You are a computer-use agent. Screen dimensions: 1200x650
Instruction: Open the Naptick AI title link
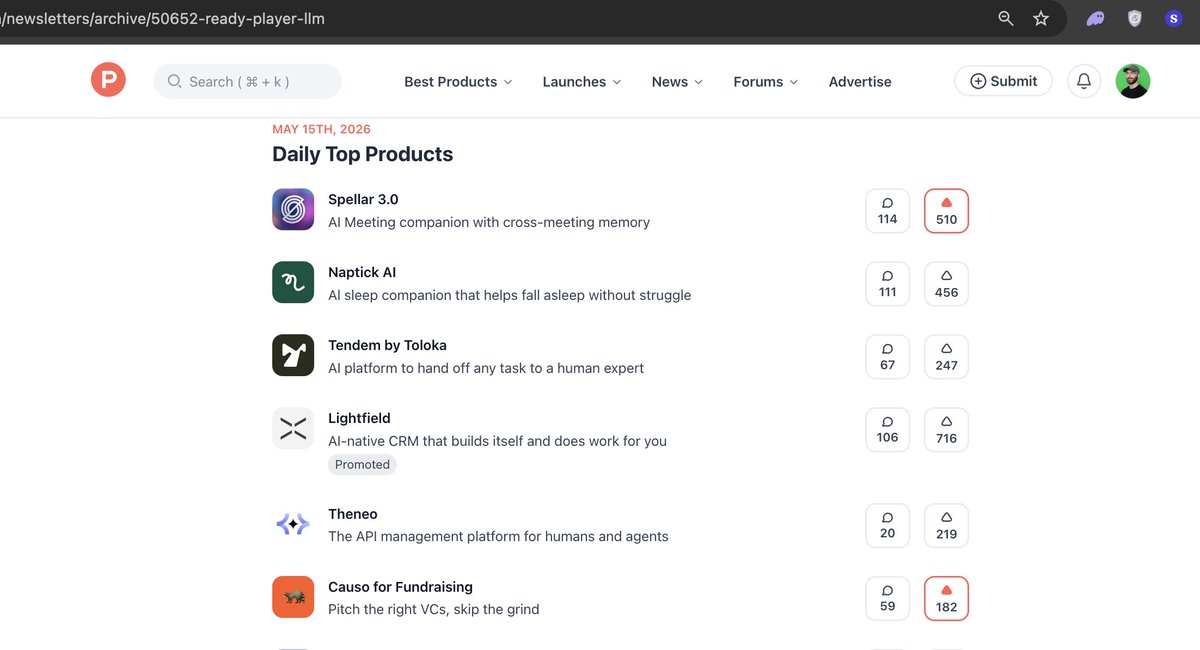[x=362, y=272]
